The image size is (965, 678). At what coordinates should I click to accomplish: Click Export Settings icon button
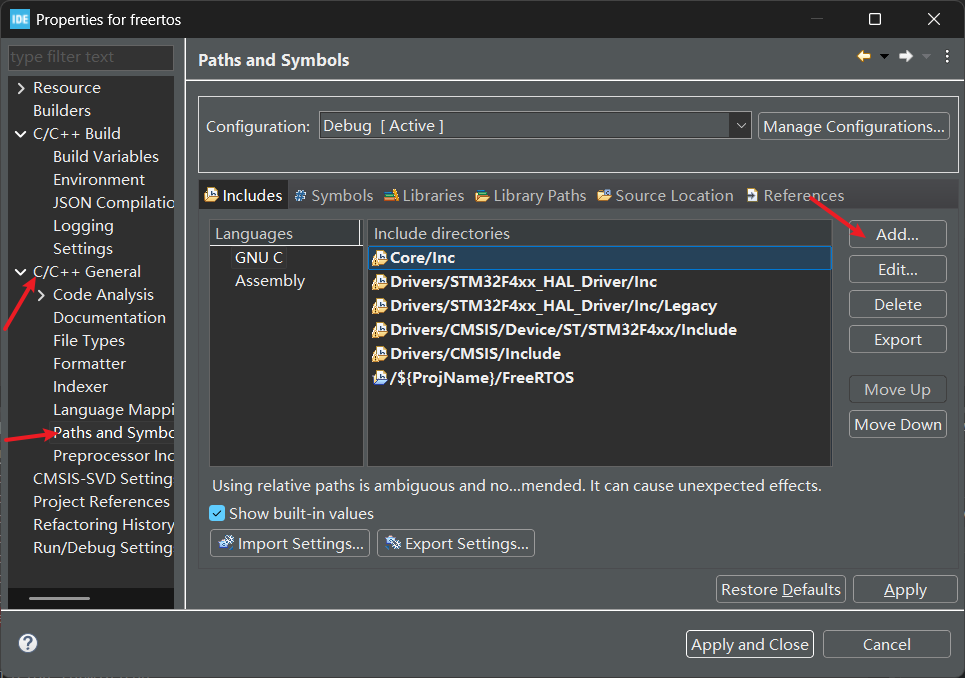456,543
